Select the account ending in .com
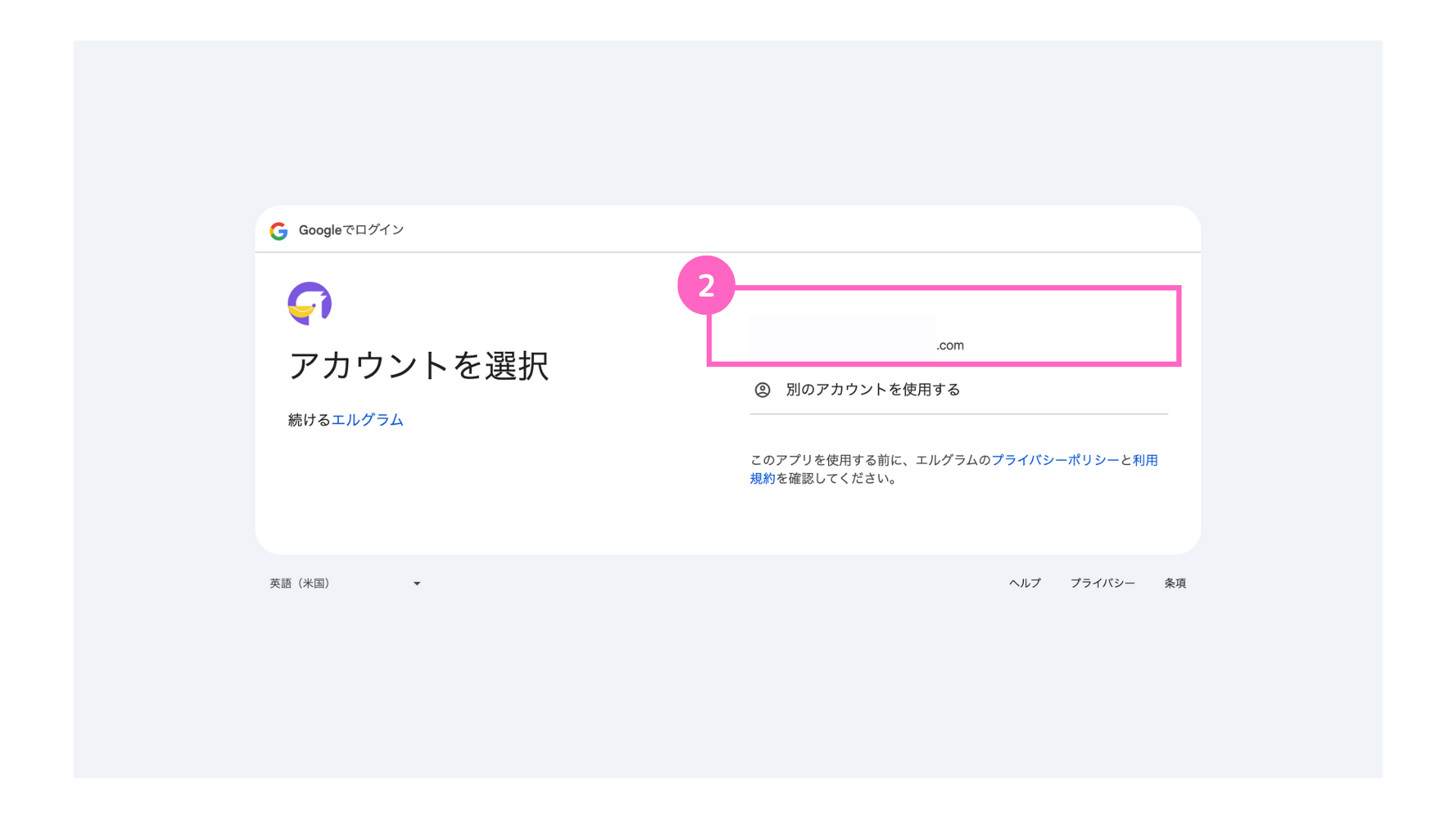Image resolution: width=1456 pixels, height=819 pixels. pyautogui.click(x=943, y=326)
